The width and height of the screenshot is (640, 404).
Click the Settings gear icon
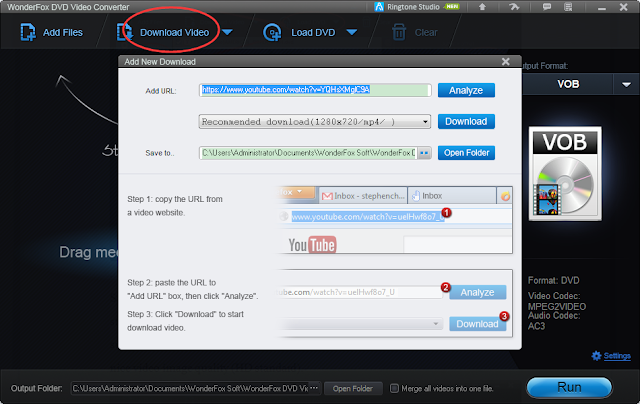(x=596, y=356)
